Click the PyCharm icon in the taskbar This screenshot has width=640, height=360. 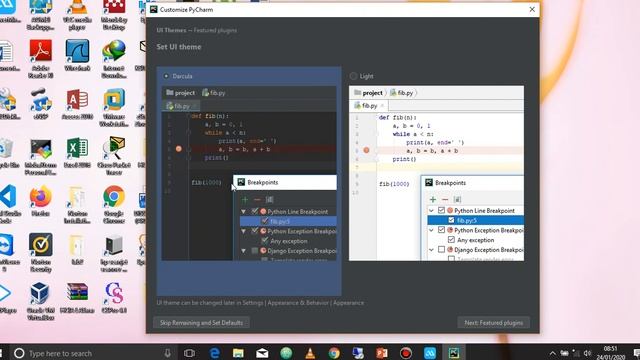coord(454,353)
